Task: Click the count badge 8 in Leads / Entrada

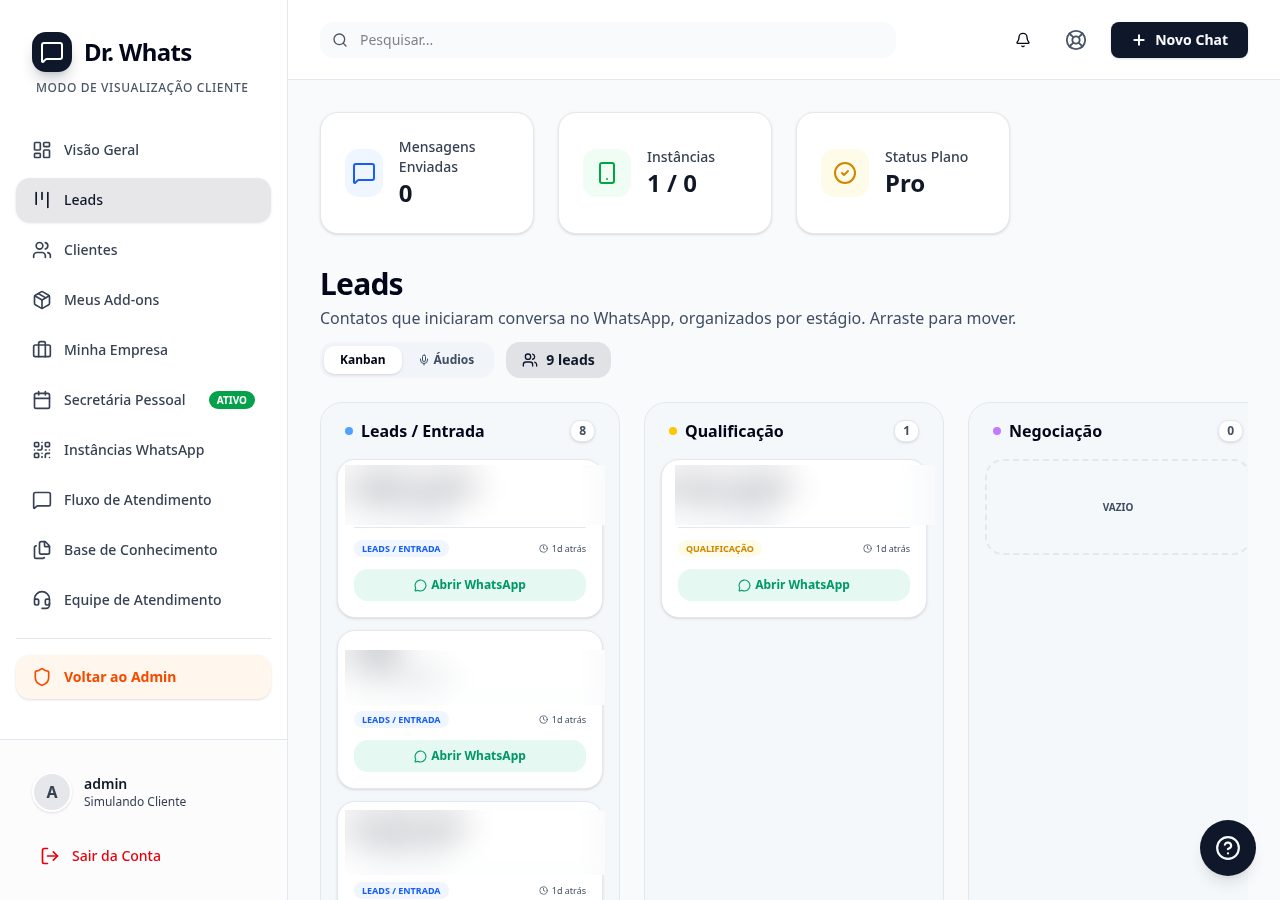Action: (x=582, y=431)
